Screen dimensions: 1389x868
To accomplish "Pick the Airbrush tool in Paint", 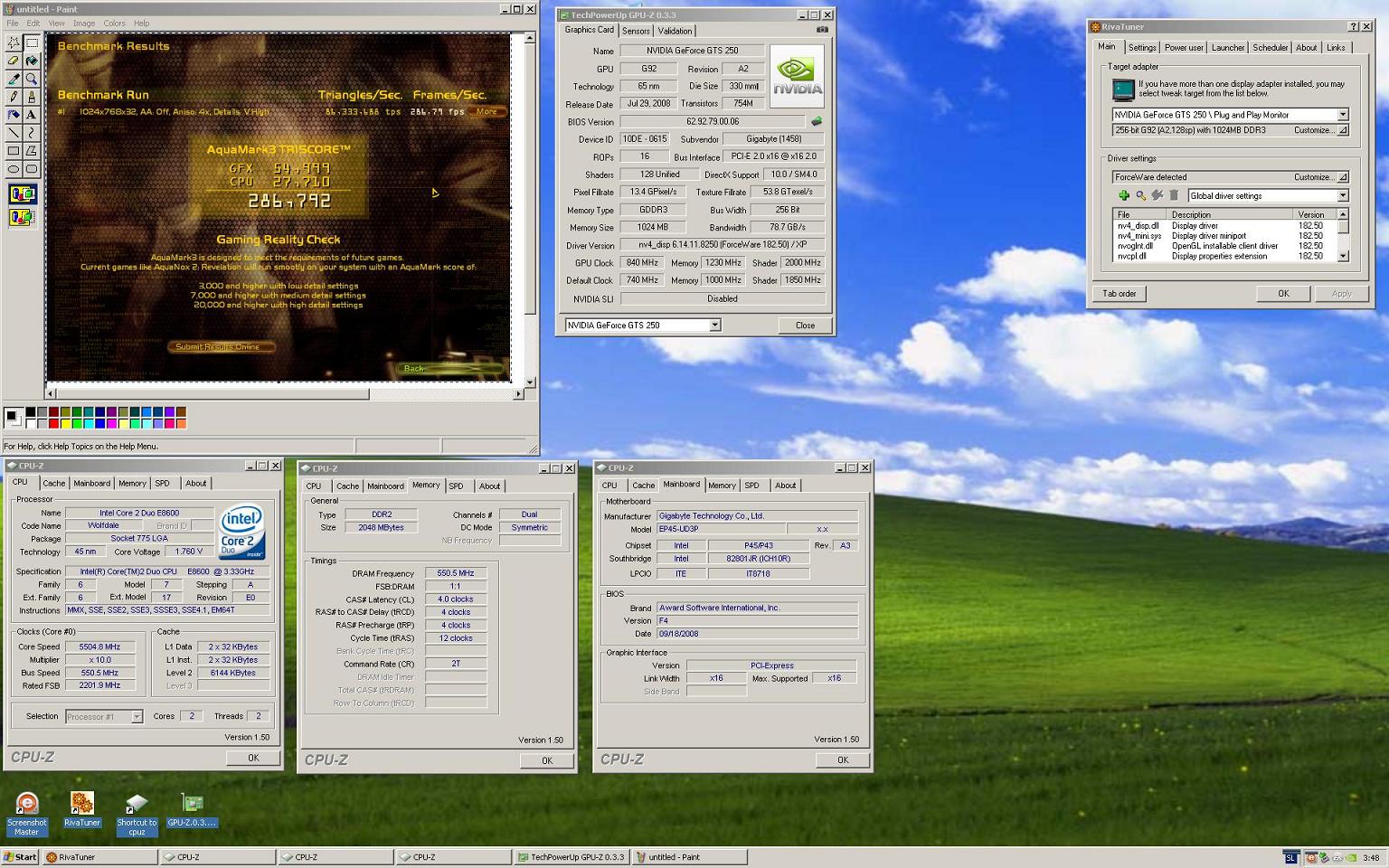I will pos(14,115).
